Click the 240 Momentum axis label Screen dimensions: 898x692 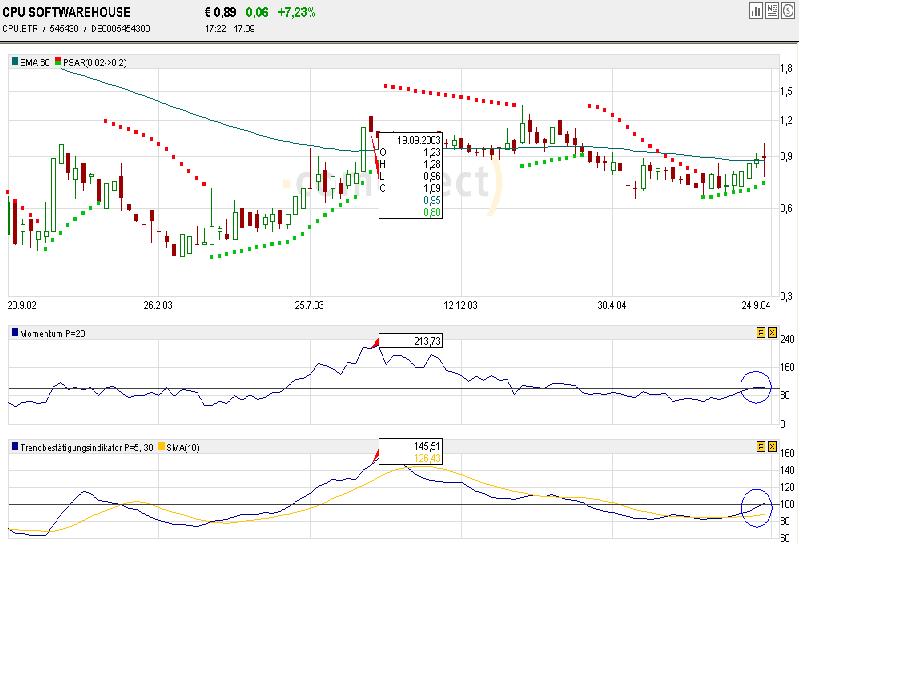[x=787, y=339]
